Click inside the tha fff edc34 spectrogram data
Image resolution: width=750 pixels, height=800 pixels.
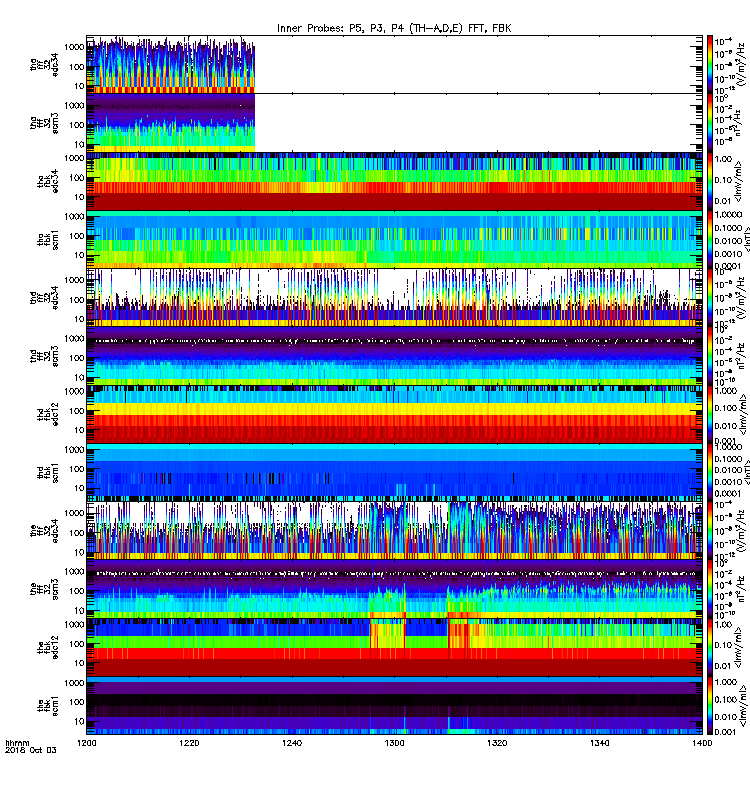coord(171,66)
